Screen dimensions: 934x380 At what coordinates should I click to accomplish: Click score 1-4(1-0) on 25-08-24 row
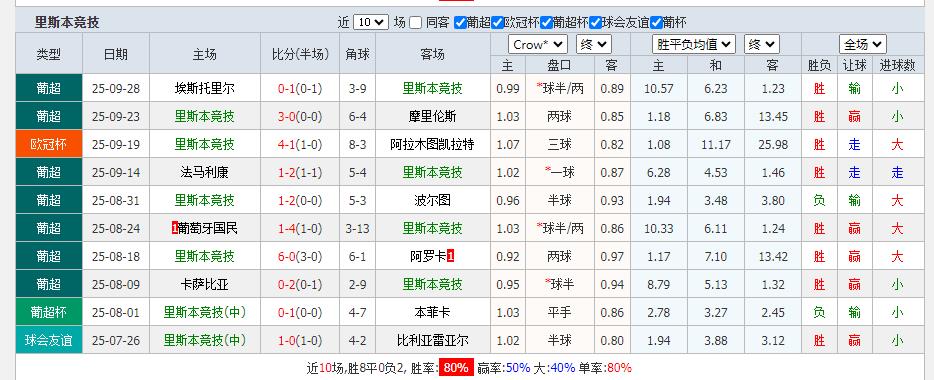pos(300,229)
